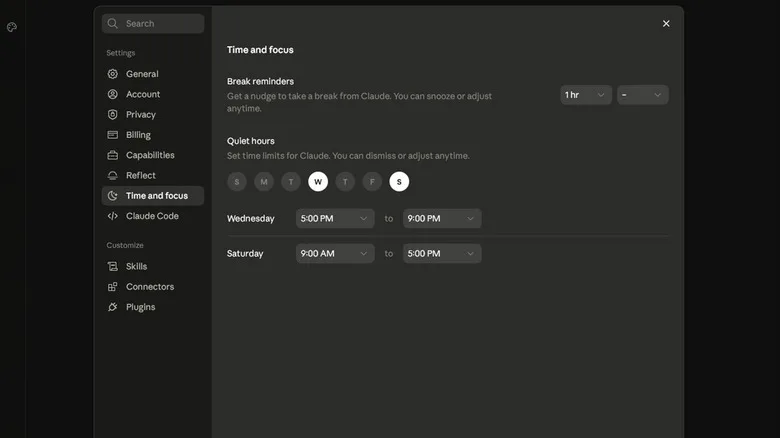Open the 1 hr break reminder dropdown
Screen dimensions: 780x438
pos(585,95)
